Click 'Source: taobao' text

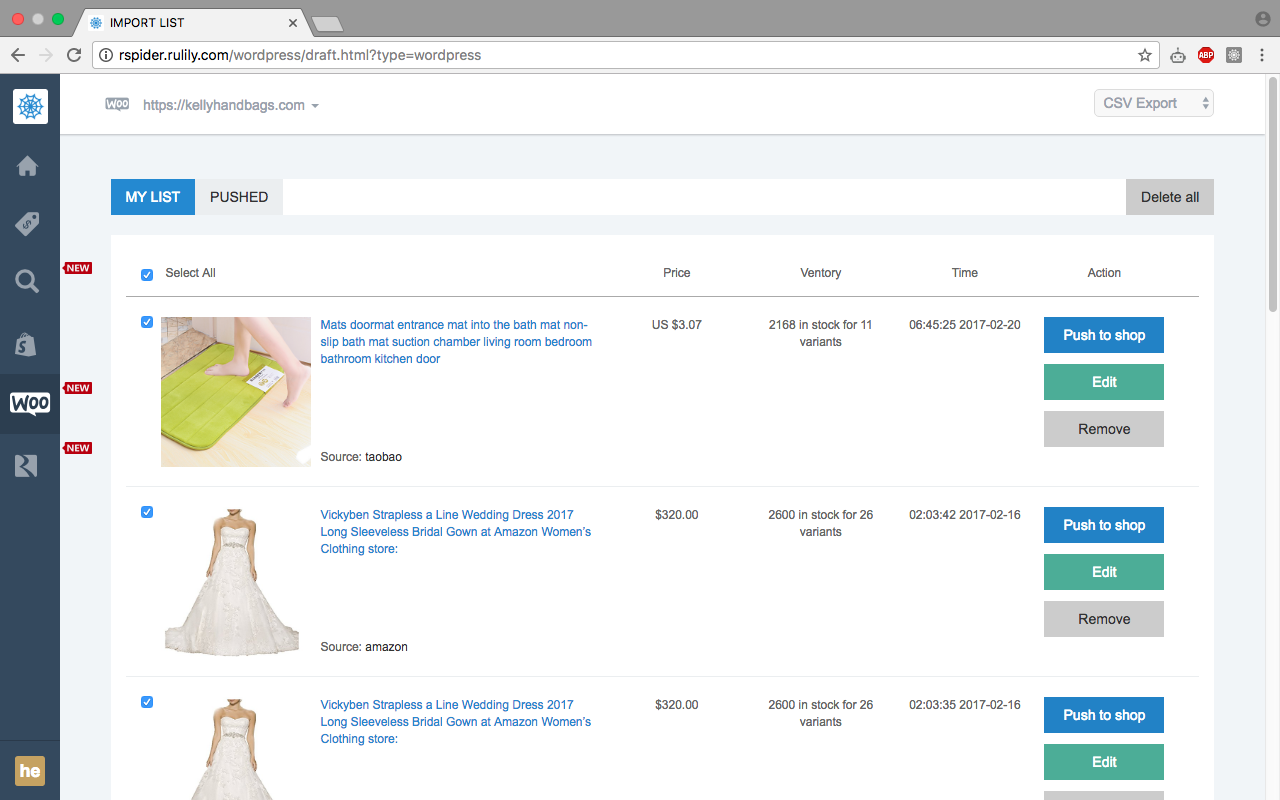pyautogui.click(x=361, y=457)
